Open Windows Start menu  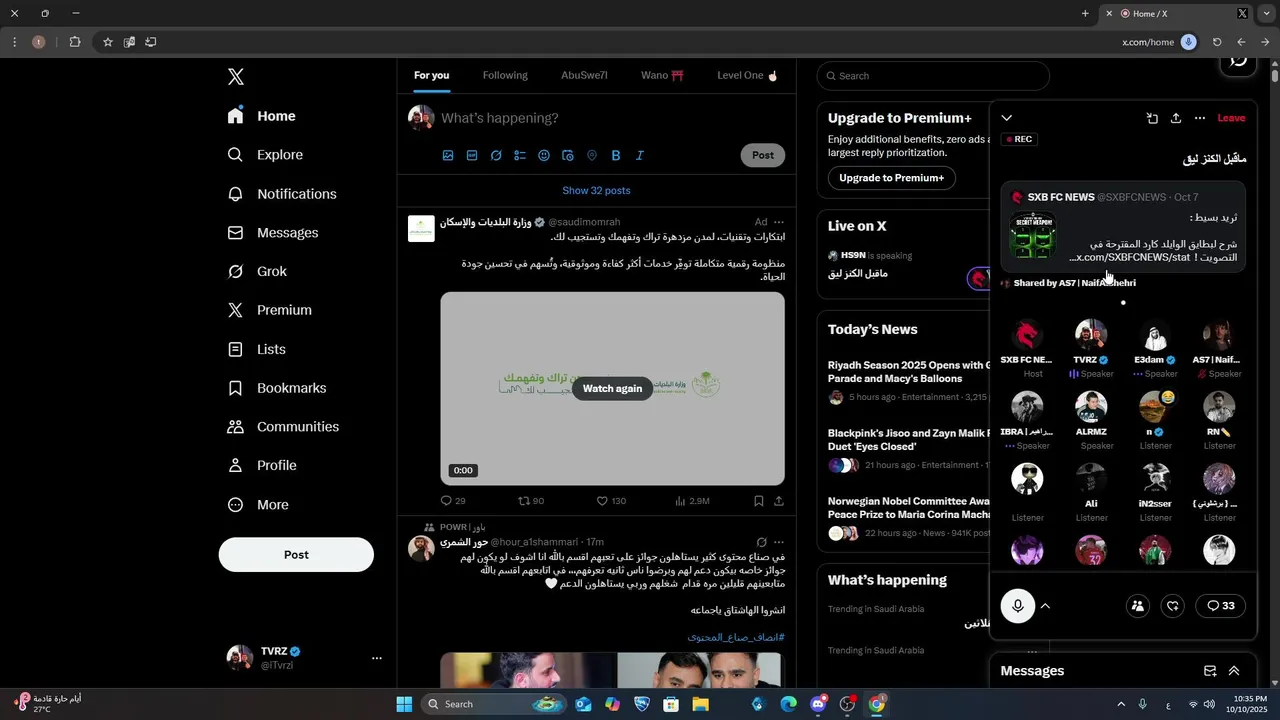pyautogui.click(x=404, y=704)
